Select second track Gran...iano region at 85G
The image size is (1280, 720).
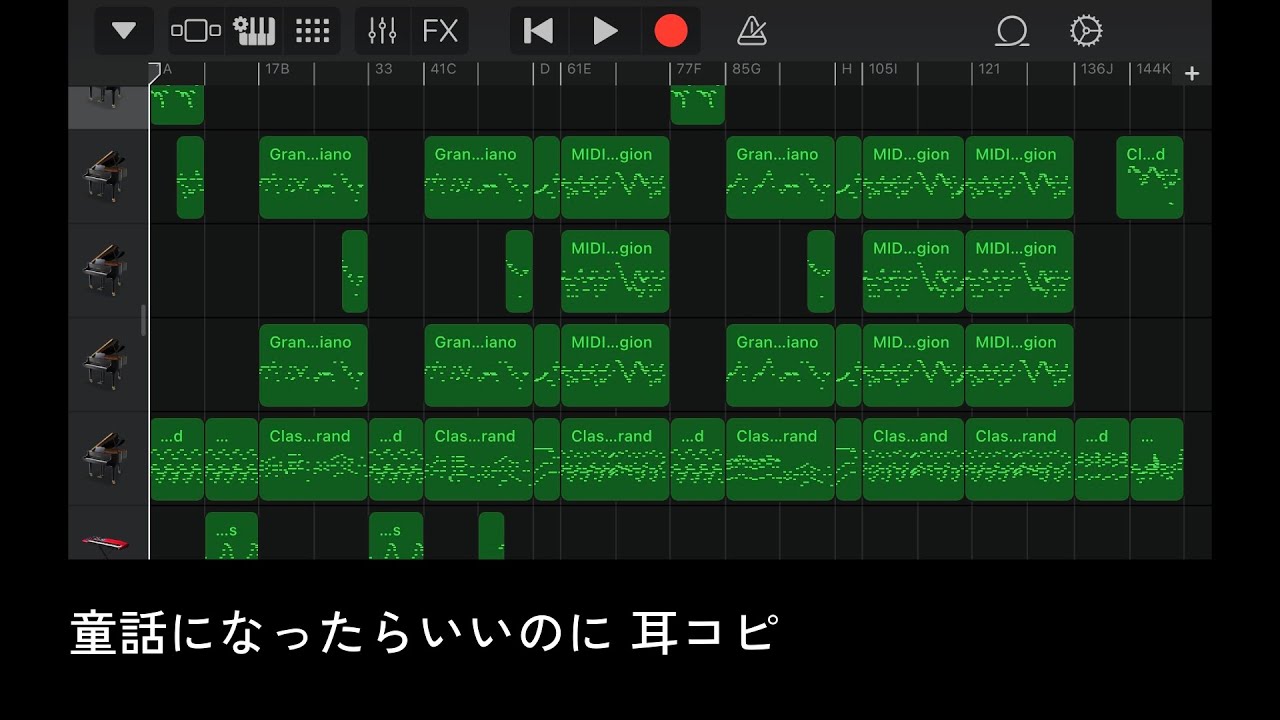pos(780,177)
